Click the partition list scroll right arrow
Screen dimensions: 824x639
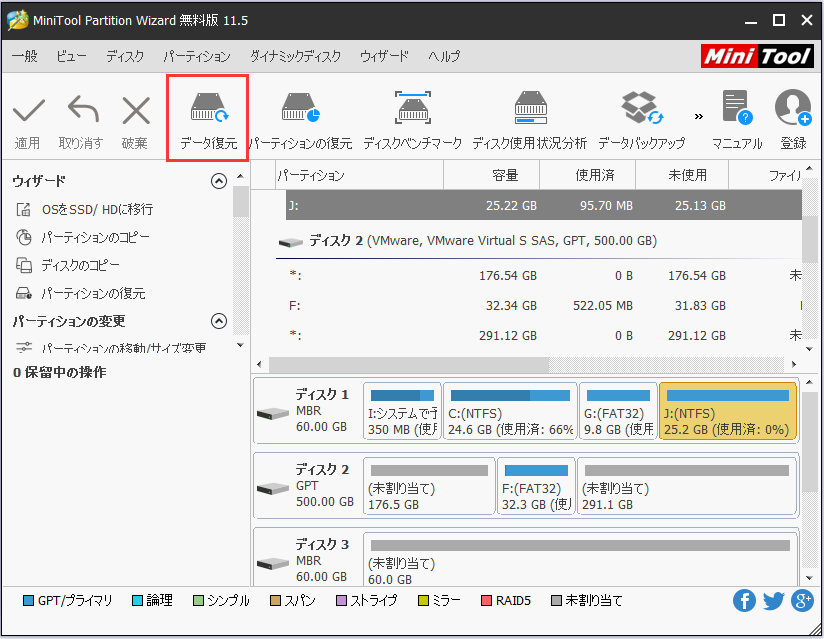point(794,364)
